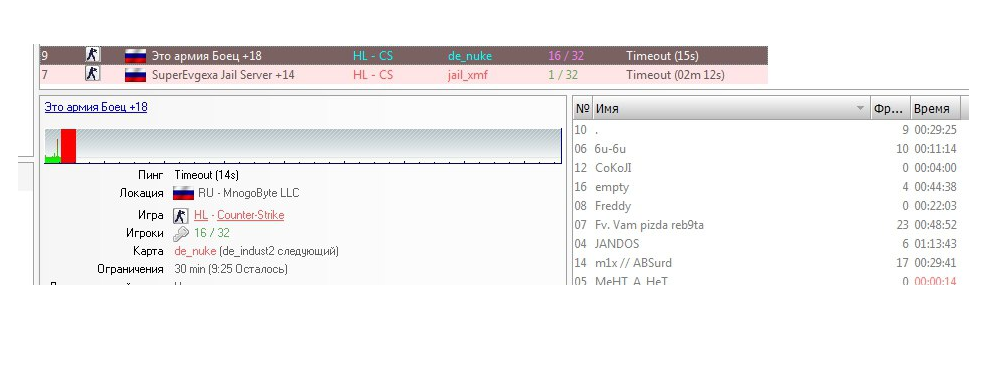This screenshot has height=376, width=985.
Task: Select player JANDOS in player list
Action: point(766,244)
